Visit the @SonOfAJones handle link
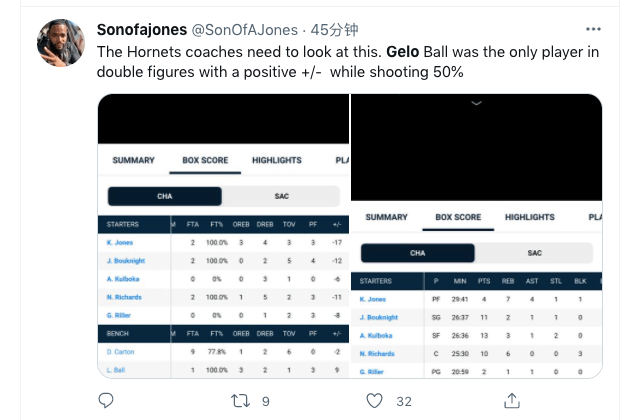620x420 pixels. tap(245, 30)
